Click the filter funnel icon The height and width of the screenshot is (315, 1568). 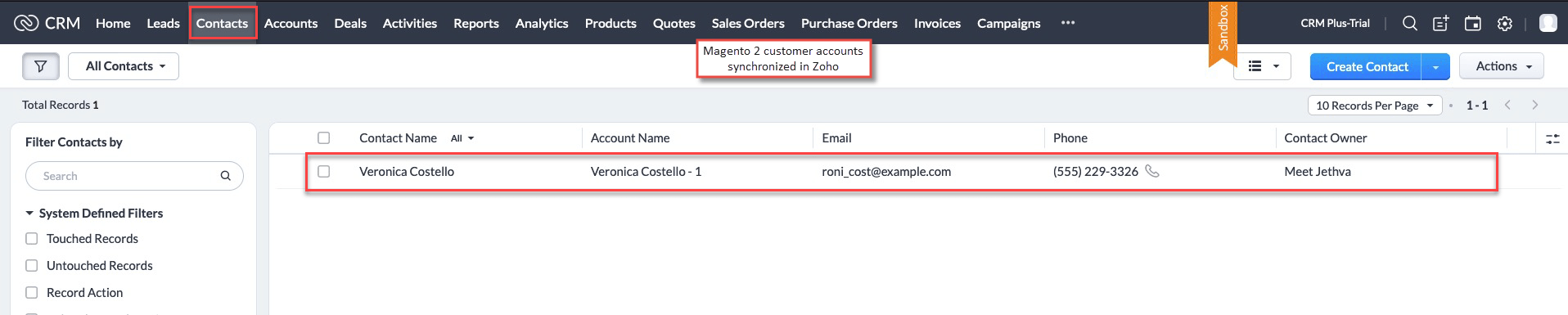[x=41, y=66]
